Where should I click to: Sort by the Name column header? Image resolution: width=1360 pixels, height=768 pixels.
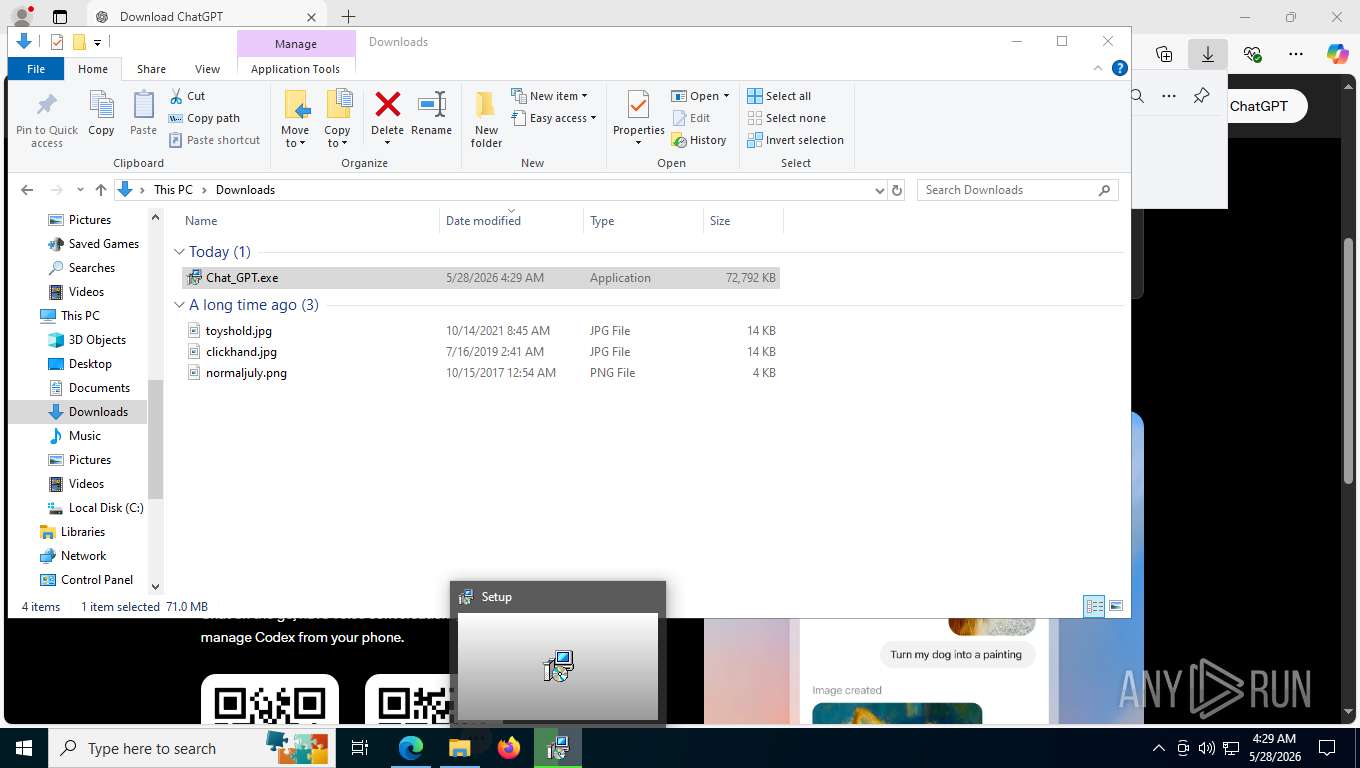pos(201,221)
